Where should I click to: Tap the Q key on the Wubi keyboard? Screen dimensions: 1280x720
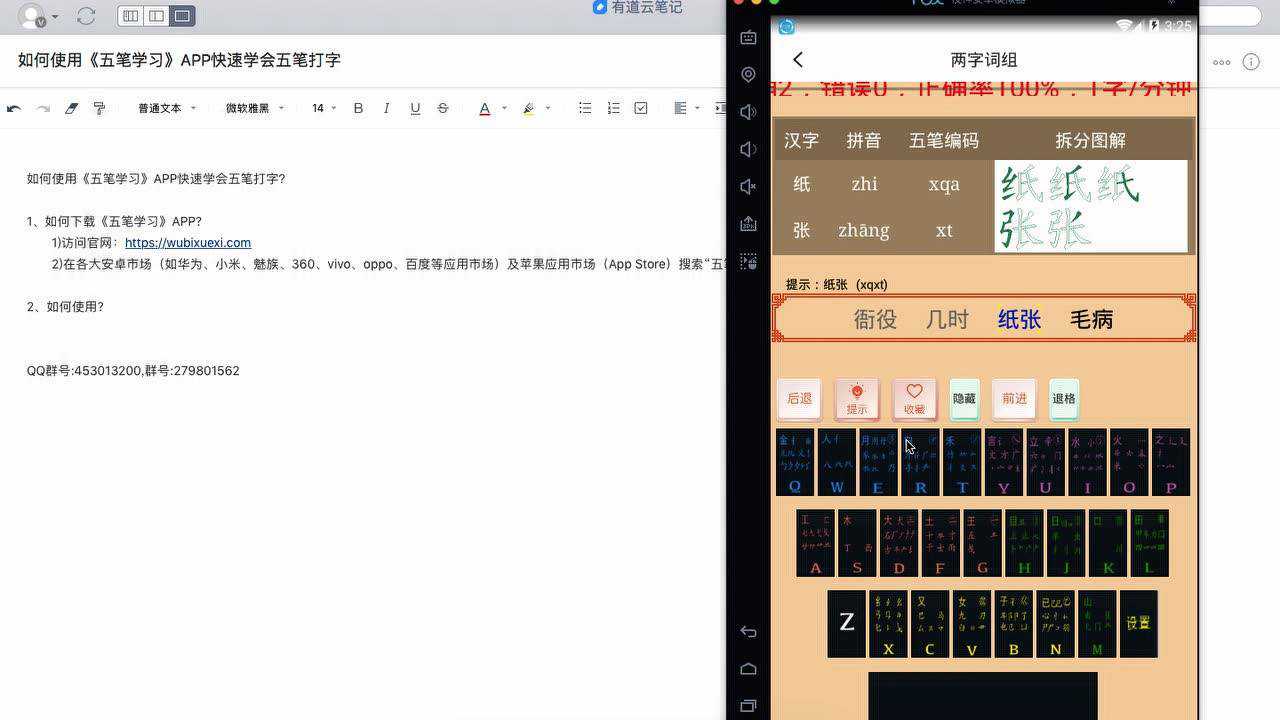(x=795, y=462)
